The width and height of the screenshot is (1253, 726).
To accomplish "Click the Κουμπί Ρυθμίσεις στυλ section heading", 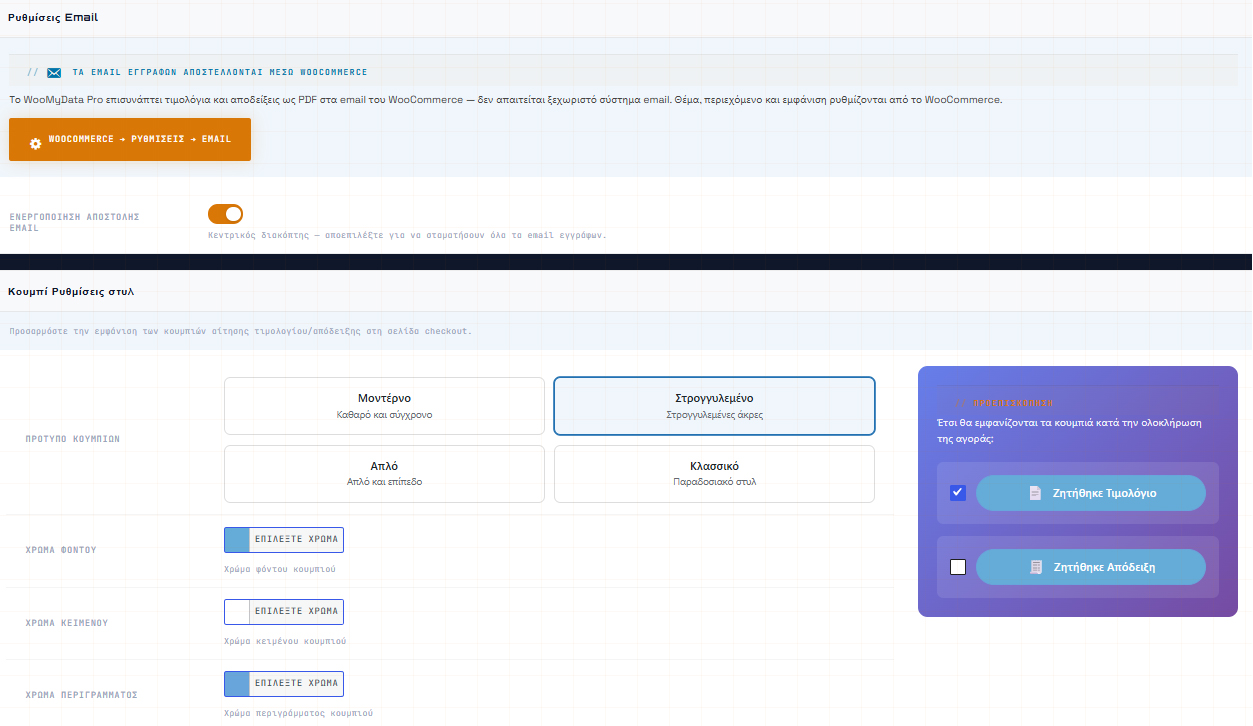I will [71, 292].
